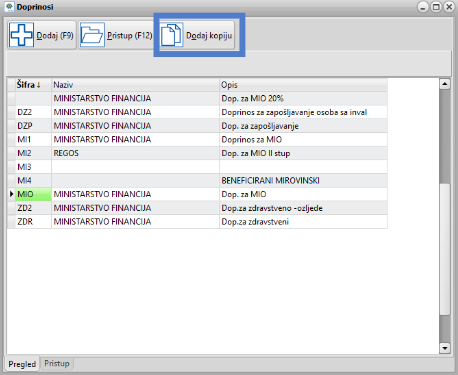Click the Pristup (F12) button label
Image resolution: width=458 pixels, height=375 pixels.
click(x=130, y=35)
